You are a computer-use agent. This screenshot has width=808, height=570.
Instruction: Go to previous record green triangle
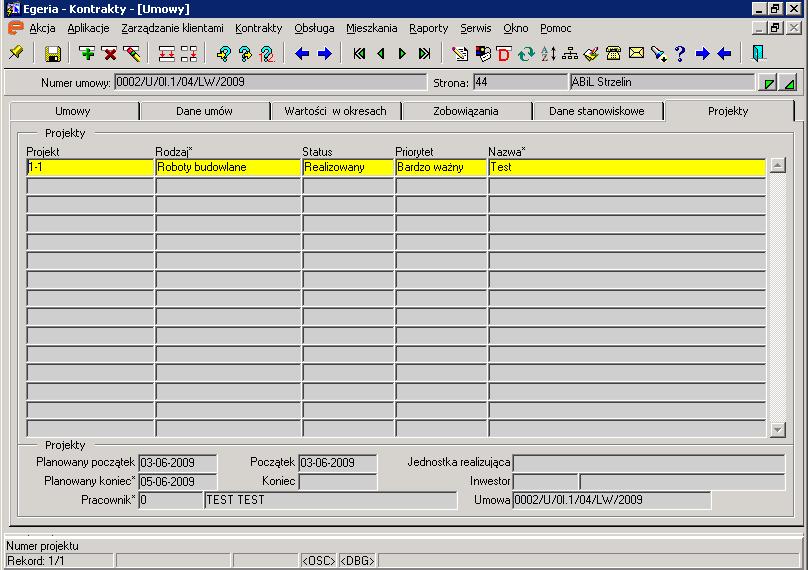[x=381, y=53]
